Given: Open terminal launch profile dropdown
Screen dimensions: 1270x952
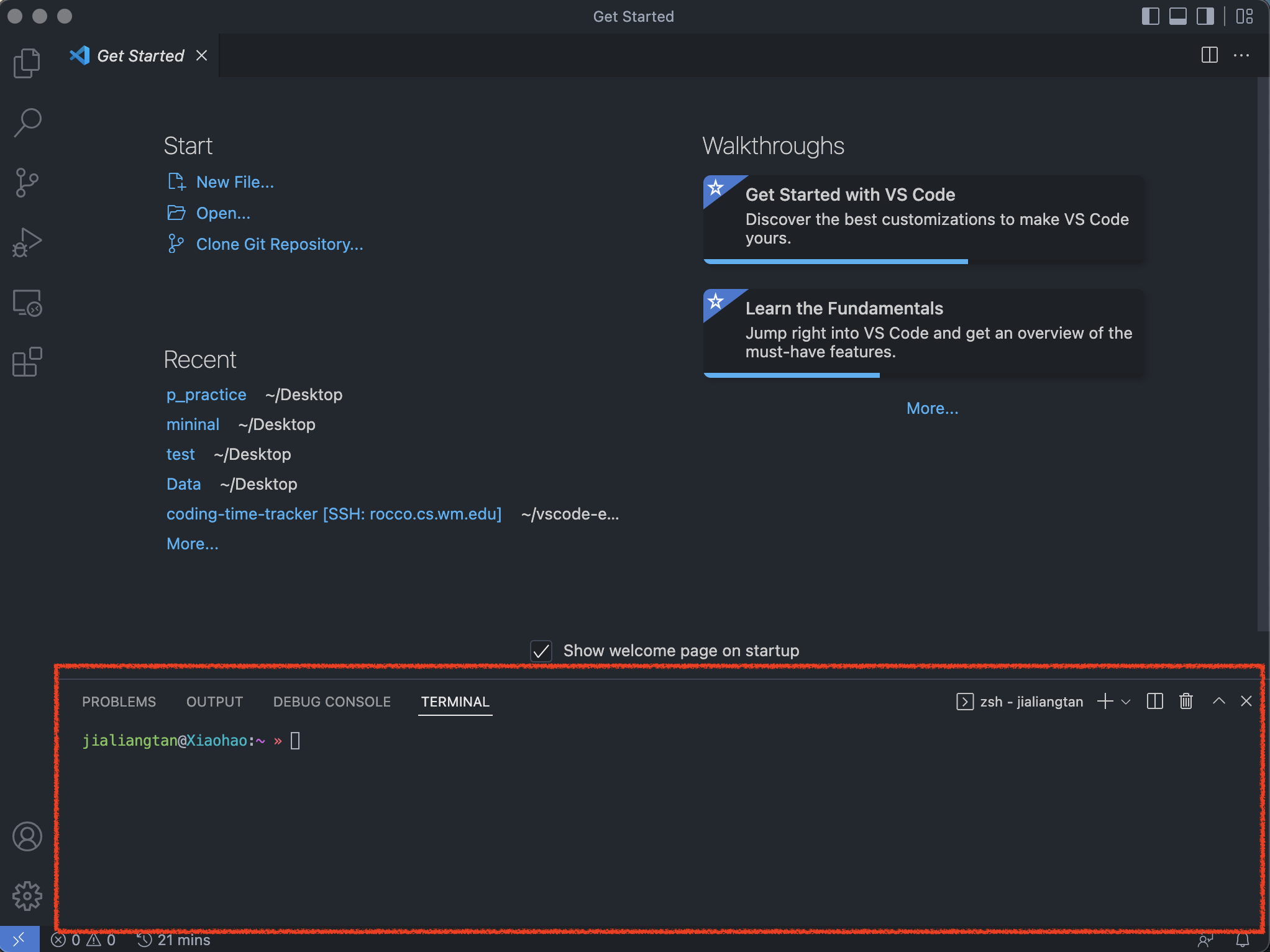Looking at the screenshot, I should [1126, 701].
